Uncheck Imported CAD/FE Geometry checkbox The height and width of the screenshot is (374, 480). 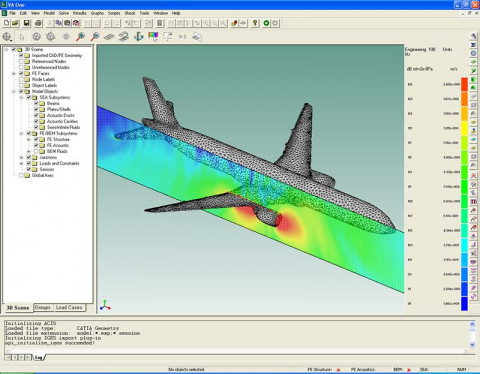pyautogui.click(x=21, y=55)
